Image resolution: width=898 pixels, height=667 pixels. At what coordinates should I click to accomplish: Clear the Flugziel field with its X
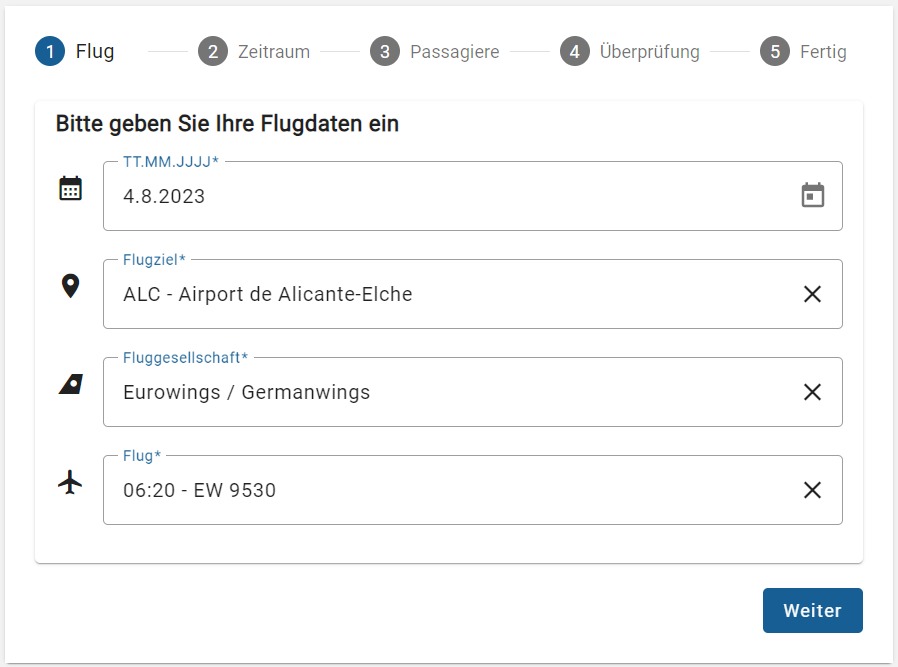812,294
